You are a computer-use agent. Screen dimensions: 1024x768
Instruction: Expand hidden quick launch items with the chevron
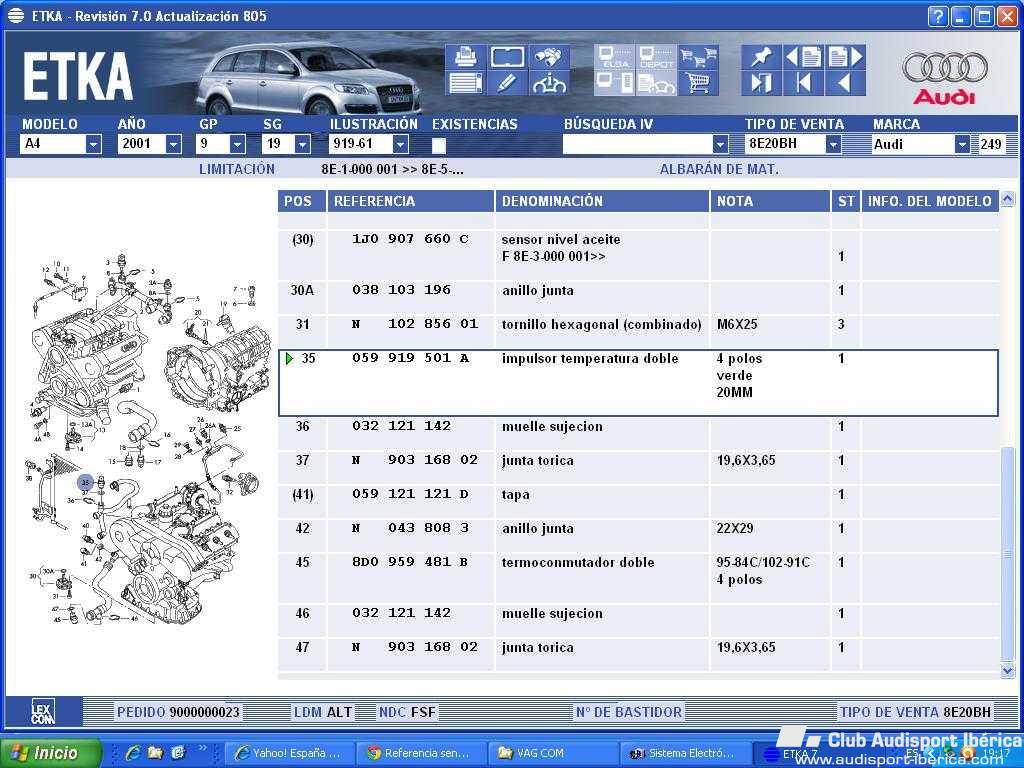click(202, 748)
